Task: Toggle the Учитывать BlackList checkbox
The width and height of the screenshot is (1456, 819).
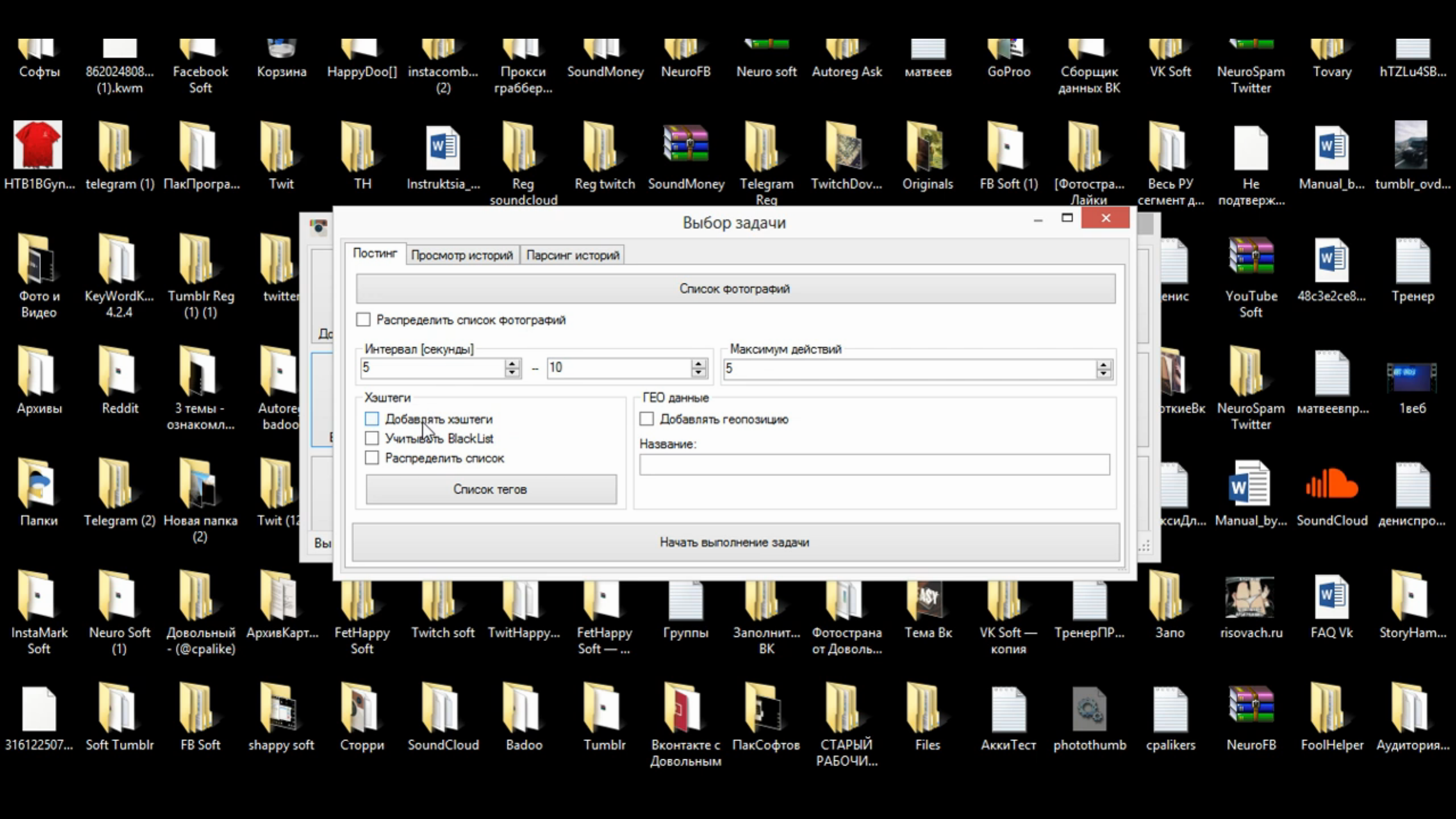Action: [372, 439]
